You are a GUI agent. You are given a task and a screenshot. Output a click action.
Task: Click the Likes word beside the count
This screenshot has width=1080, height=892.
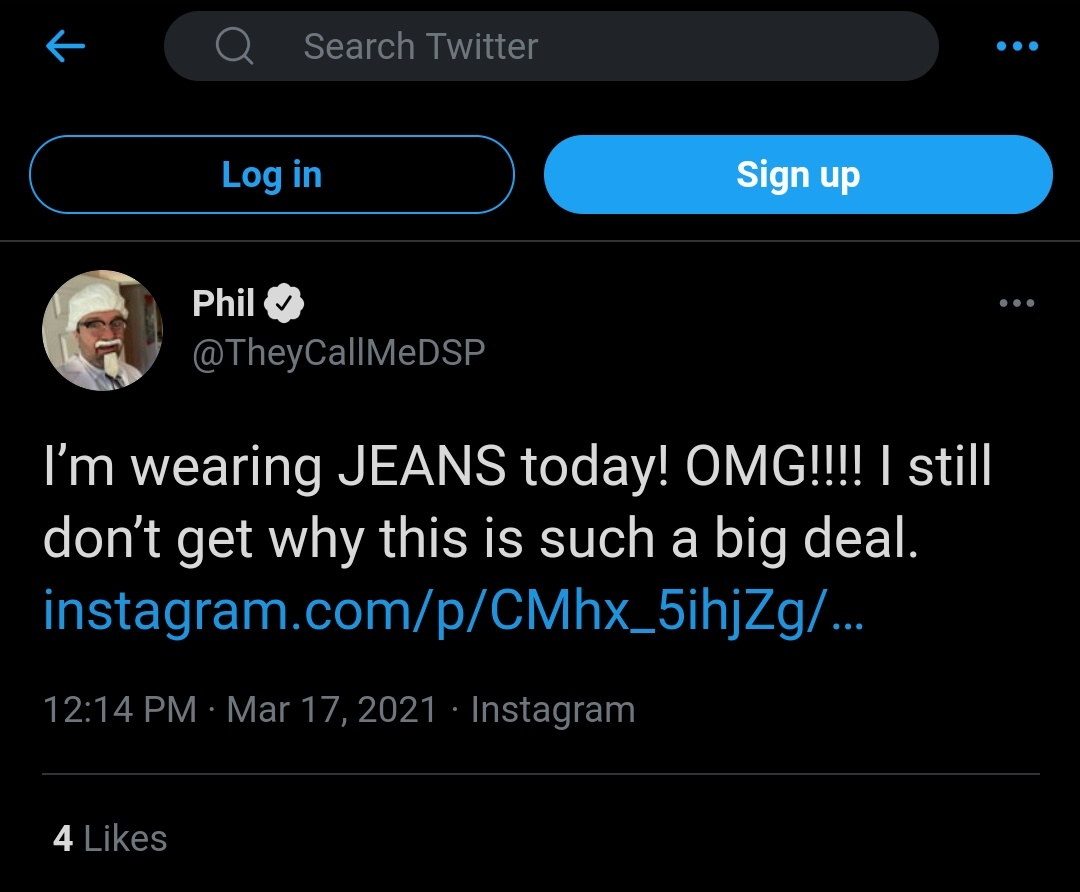coord(125,838)
